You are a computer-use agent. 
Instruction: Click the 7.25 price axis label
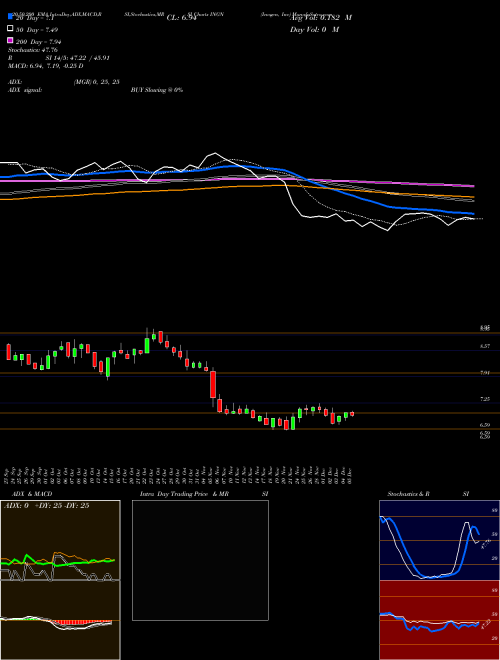pyautogui.click(x=485, y=399)
